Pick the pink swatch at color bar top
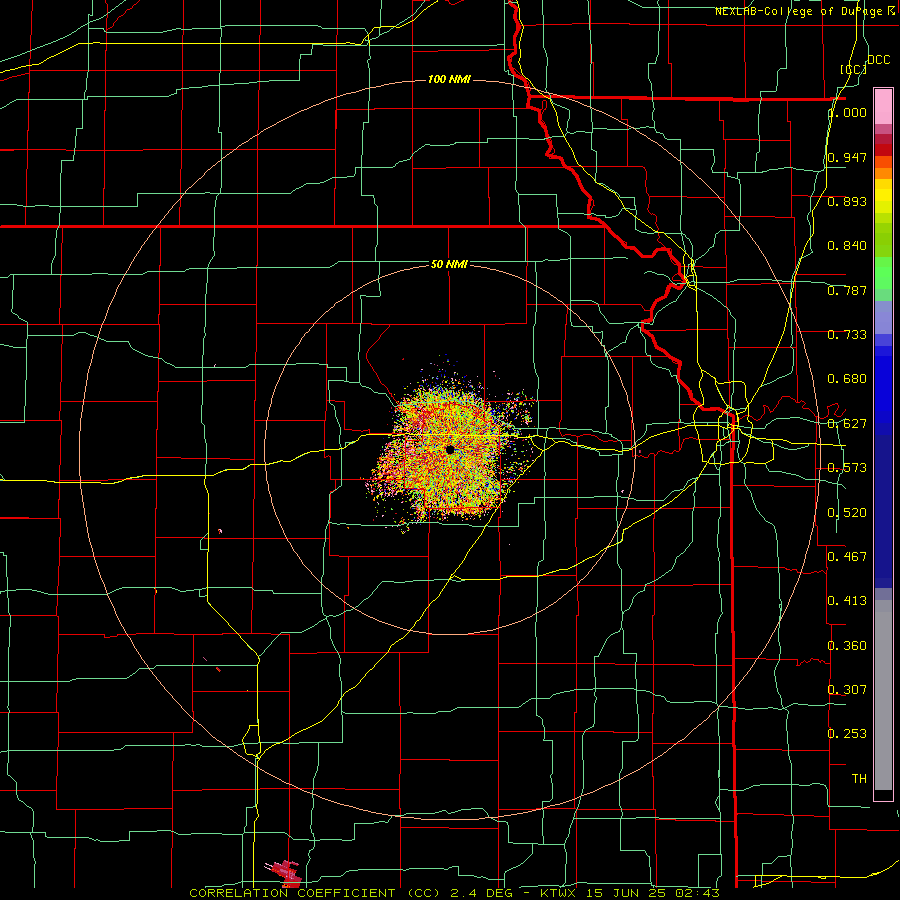This screenshot has height=900, width=900. tap(883, 106)
